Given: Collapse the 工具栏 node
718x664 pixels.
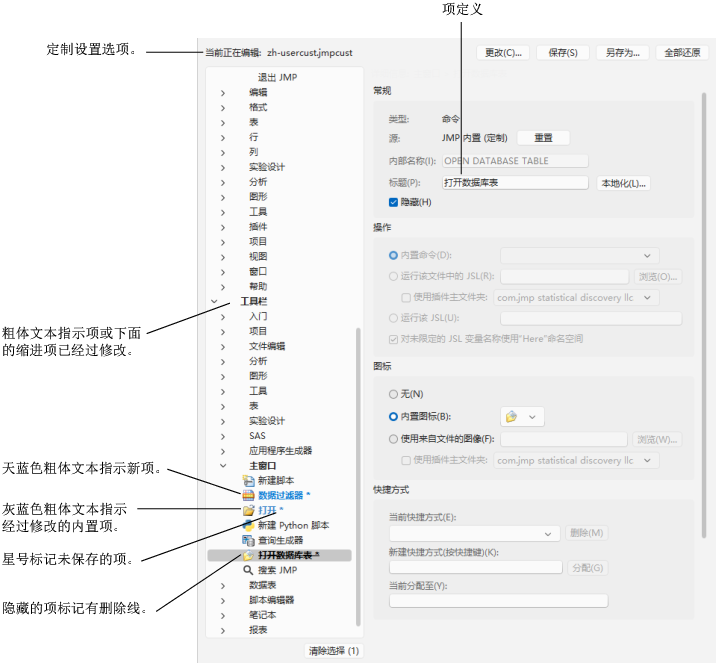Looking at the screenshot, I should point(214,302).
